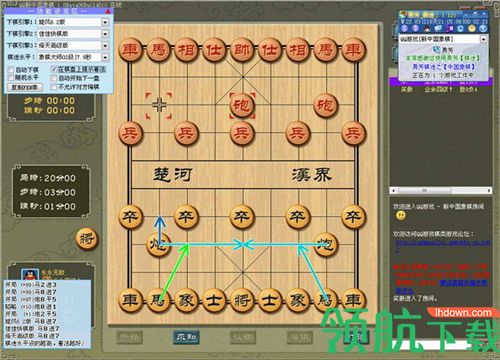Open the 下棋引擎3 dropdown arrow
This screenshot has width=500, height=360.
pos(105,46)
